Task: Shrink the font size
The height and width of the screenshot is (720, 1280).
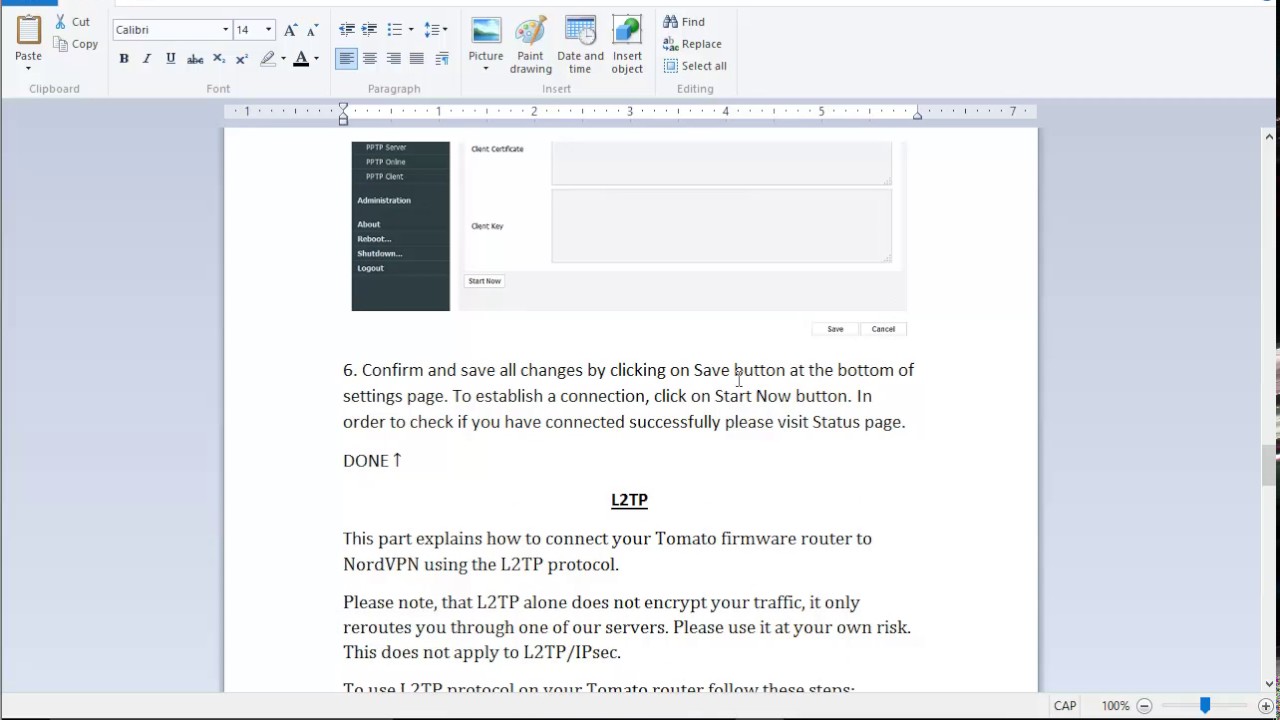Action: pos(312,30)
